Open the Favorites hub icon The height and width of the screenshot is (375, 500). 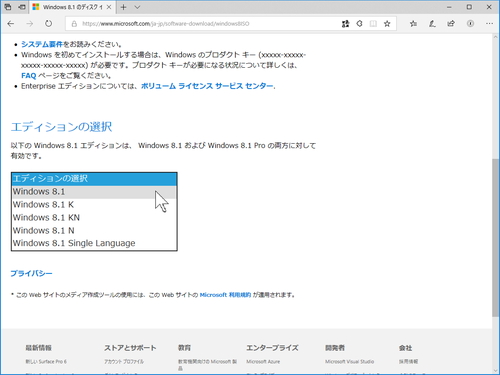[x=413, y=24]
